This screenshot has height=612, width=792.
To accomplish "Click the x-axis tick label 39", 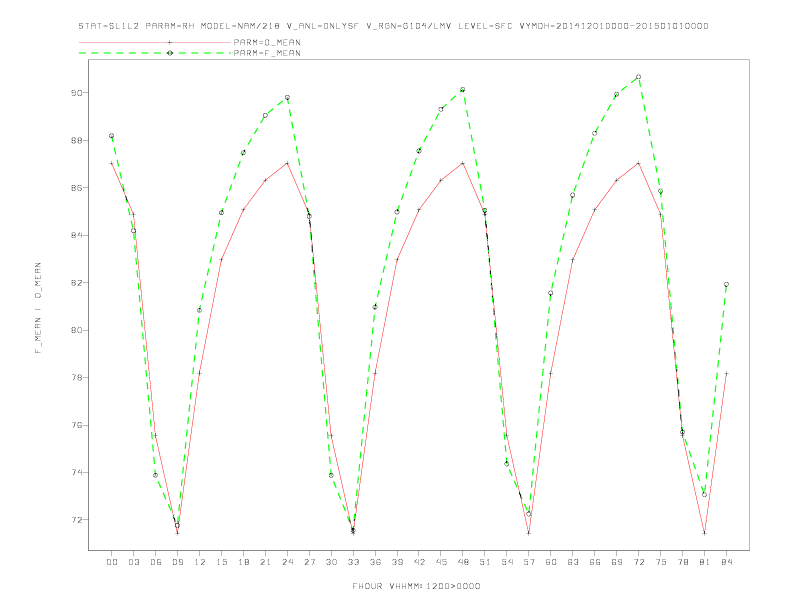I will tap(397, 562).
